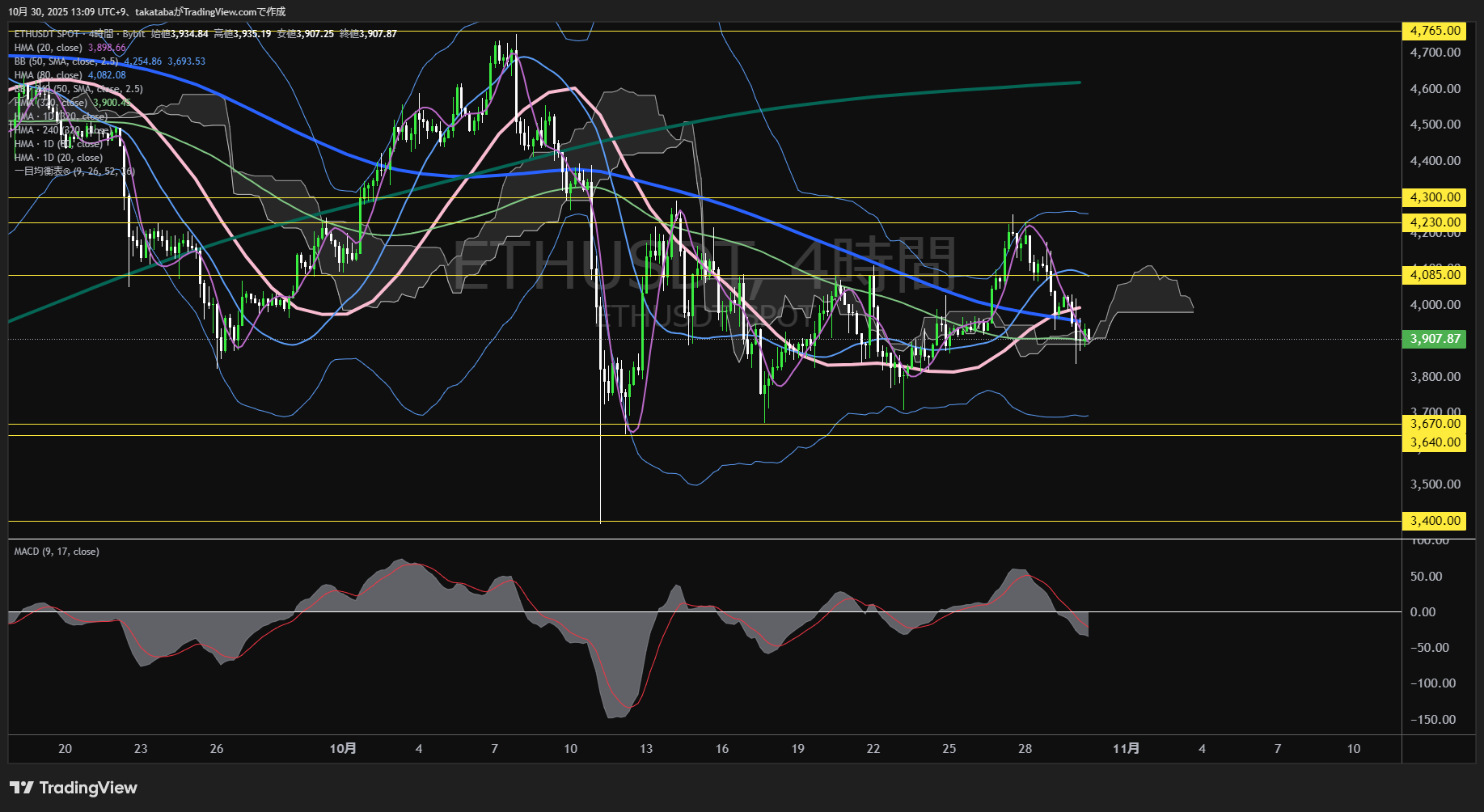The width and height of the screenshot is (1484, 812).
Task: Click the ETHUSDT SPOT symbol title
Action: 47,34
